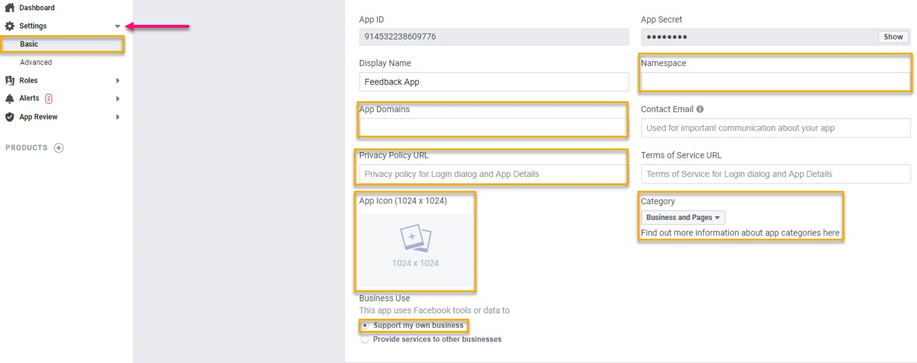Add a product with plus icon
Viewport: 917px width, 363px height.
(x=58, y=148)
